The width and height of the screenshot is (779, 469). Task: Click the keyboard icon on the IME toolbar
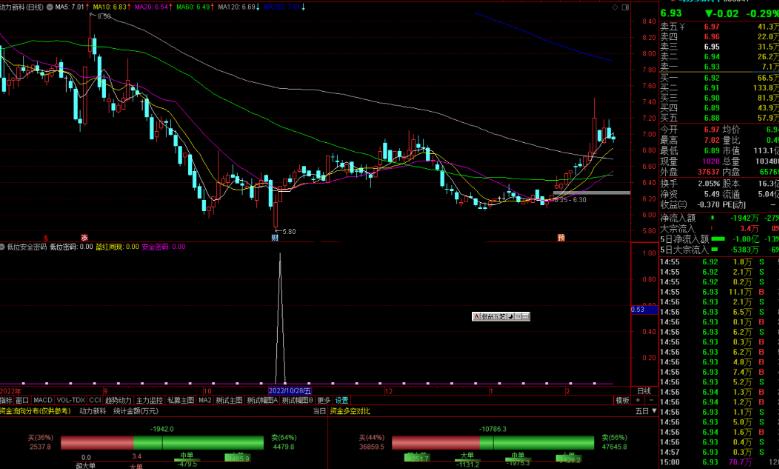(525, 316)
